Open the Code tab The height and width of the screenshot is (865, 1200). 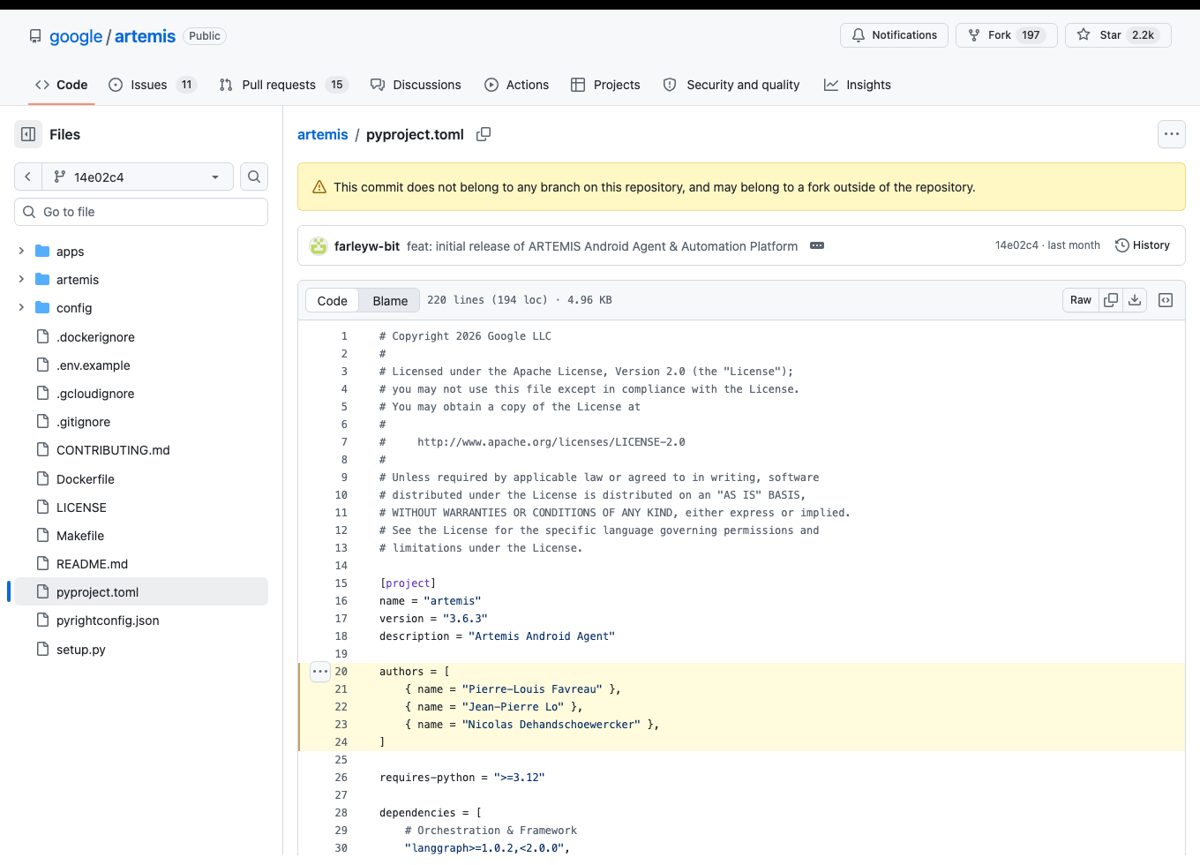coord(61,85)
